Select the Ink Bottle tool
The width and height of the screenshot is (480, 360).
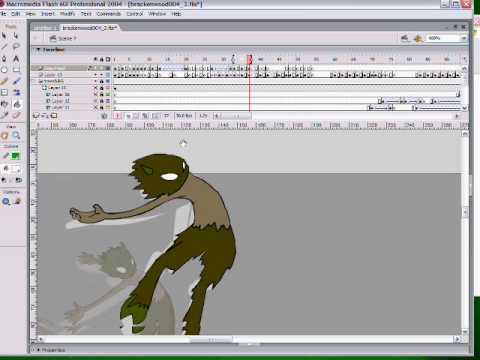pyautogui.click(x=4, y=104)
